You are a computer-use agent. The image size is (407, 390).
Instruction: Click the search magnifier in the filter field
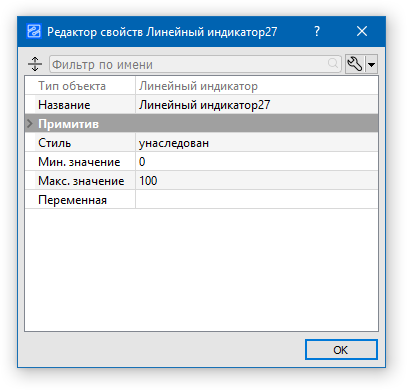[333, 63]
